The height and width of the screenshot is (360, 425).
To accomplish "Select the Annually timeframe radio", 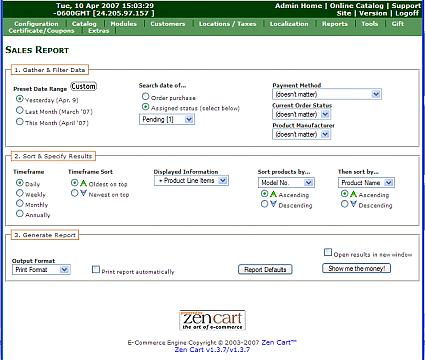I will (x=20, y=214).
